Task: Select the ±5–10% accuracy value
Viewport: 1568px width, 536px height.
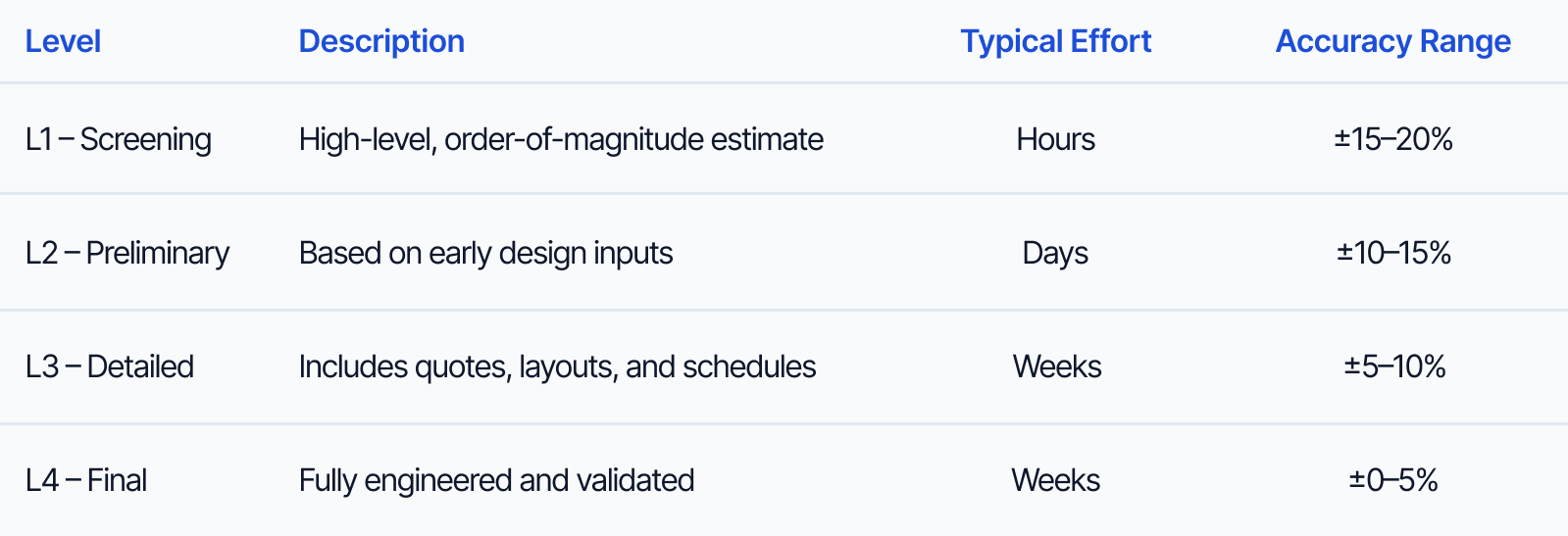Action: pos(1394,366)
